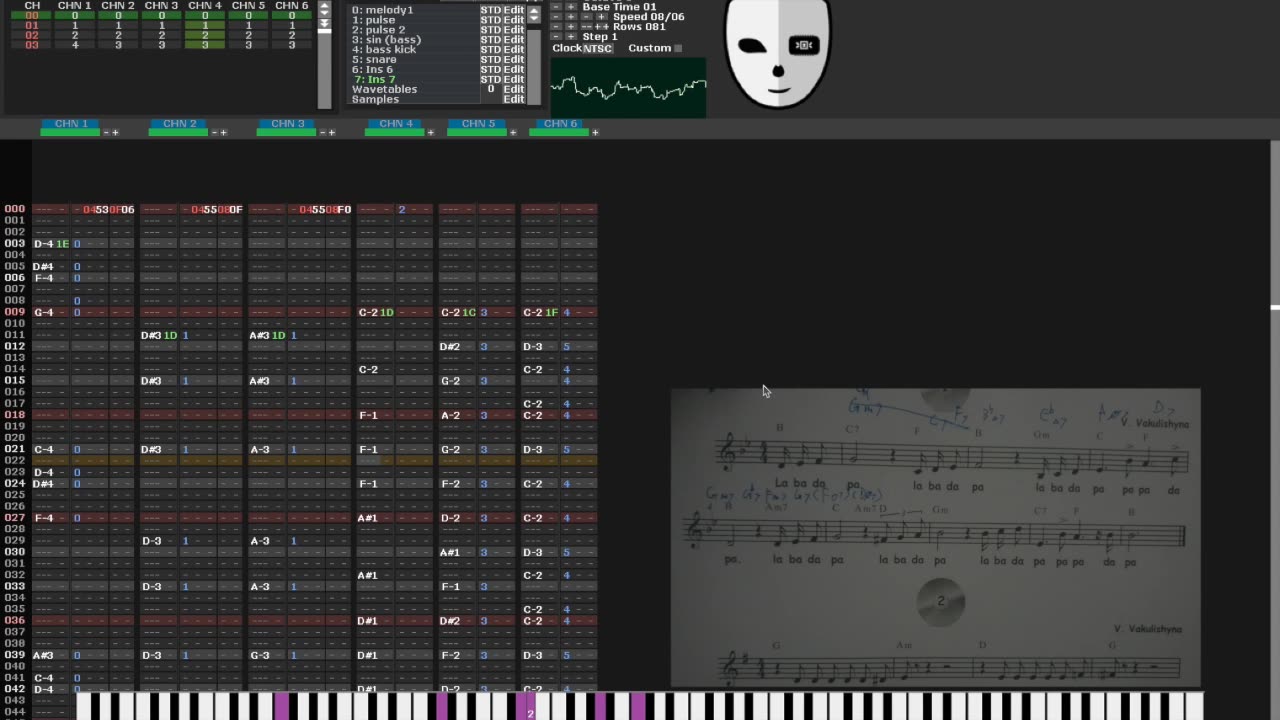
Task: Click the STD icon for pulse 2
Action: [491, 29]
